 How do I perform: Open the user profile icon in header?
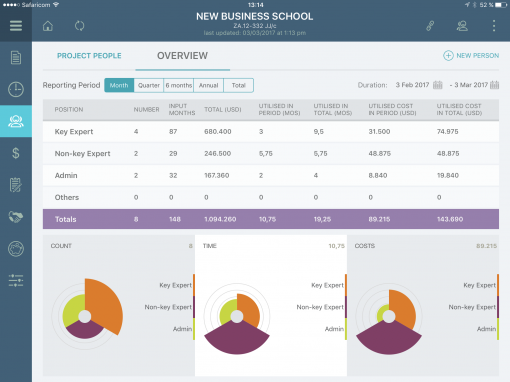point(462,26)
